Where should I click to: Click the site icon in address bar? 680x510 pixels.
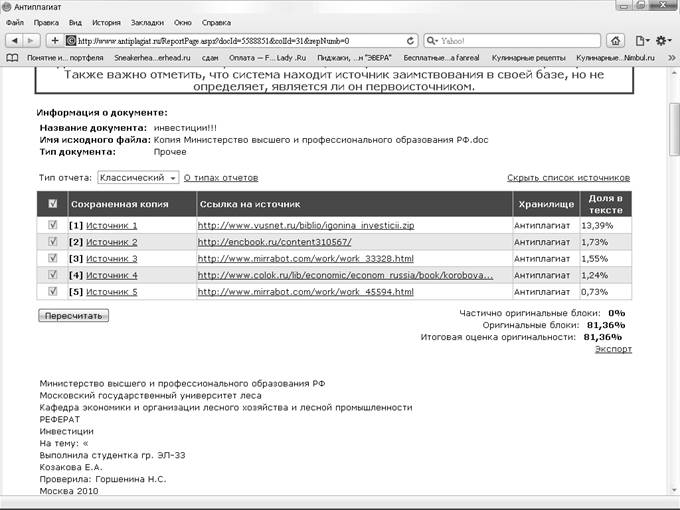(71, 41)
